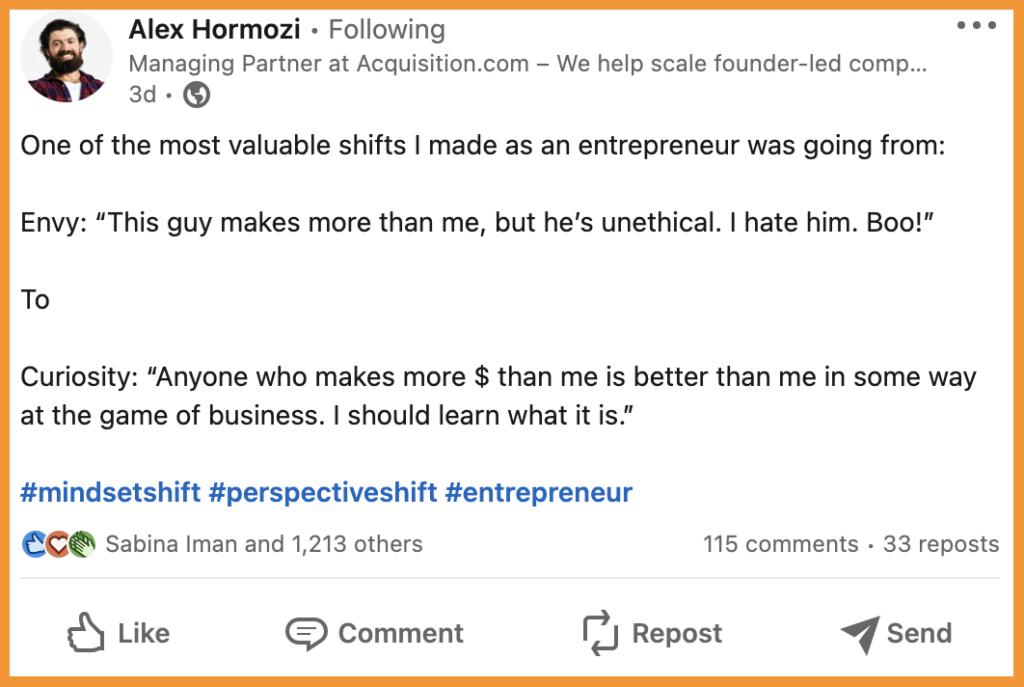Click the red heart reaction icon
This screenshot has width=1024, height=687.
58,545
